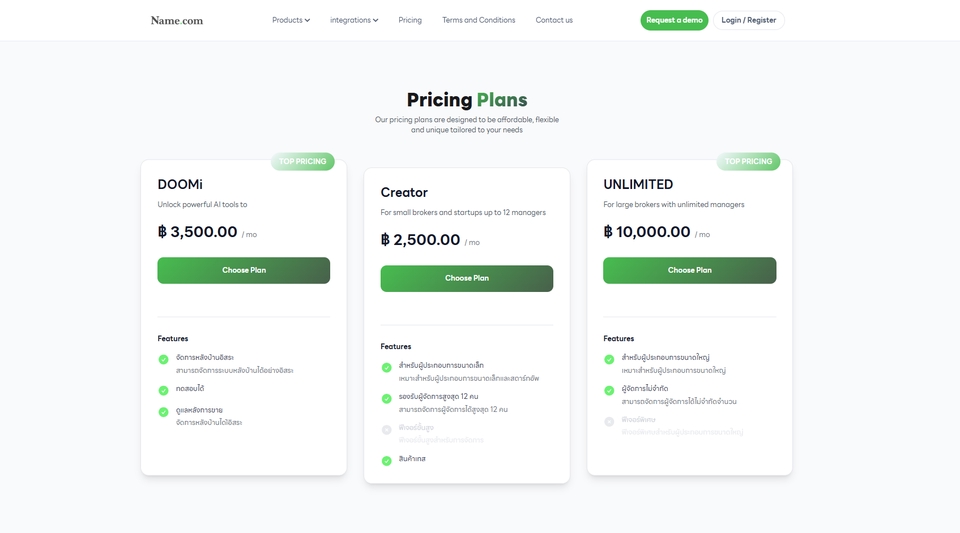Click the check icon beside 12 คน feature

point(387,398)
